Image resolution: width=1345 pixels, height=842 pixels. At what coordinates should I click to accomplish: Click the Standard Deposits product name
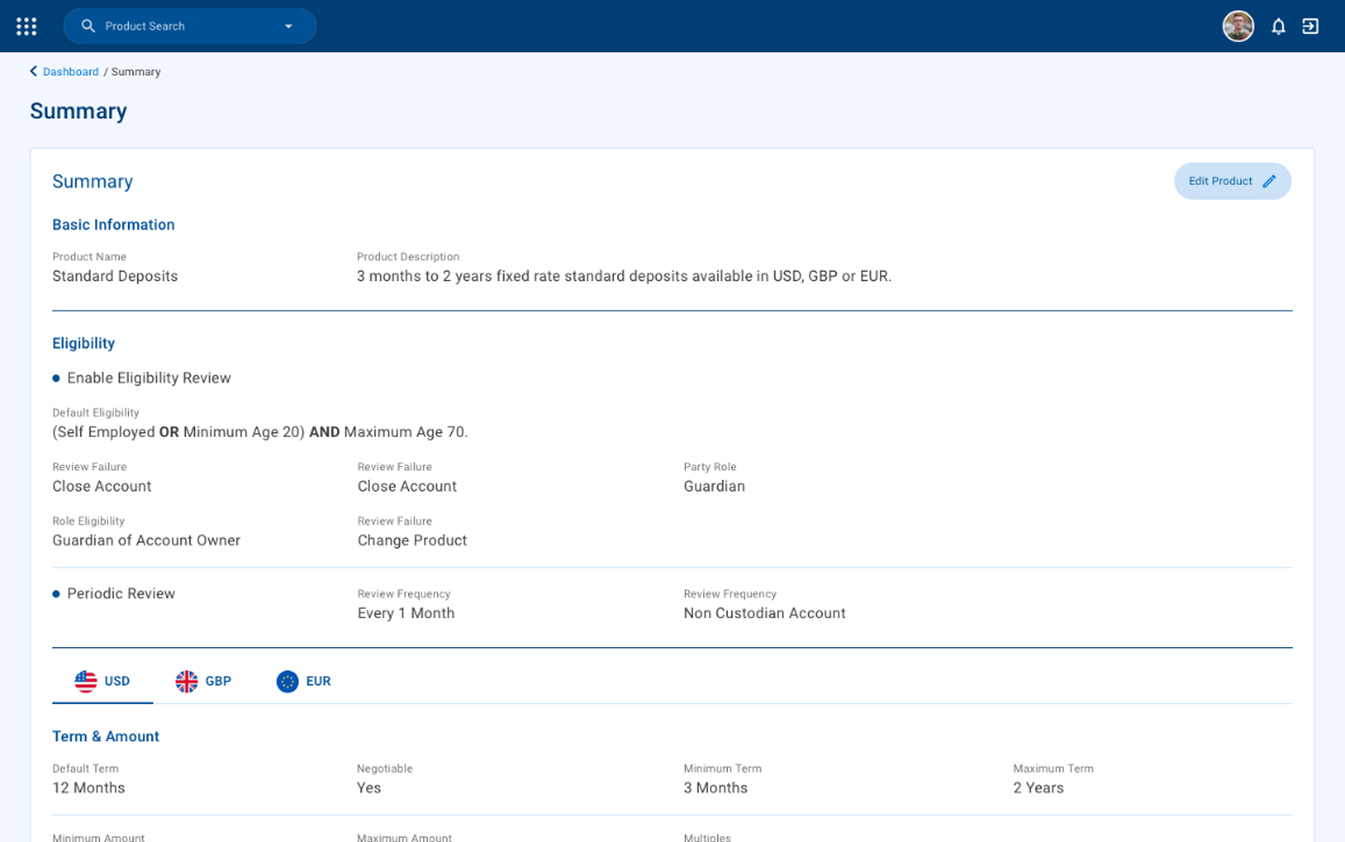[x=115, y=276]
